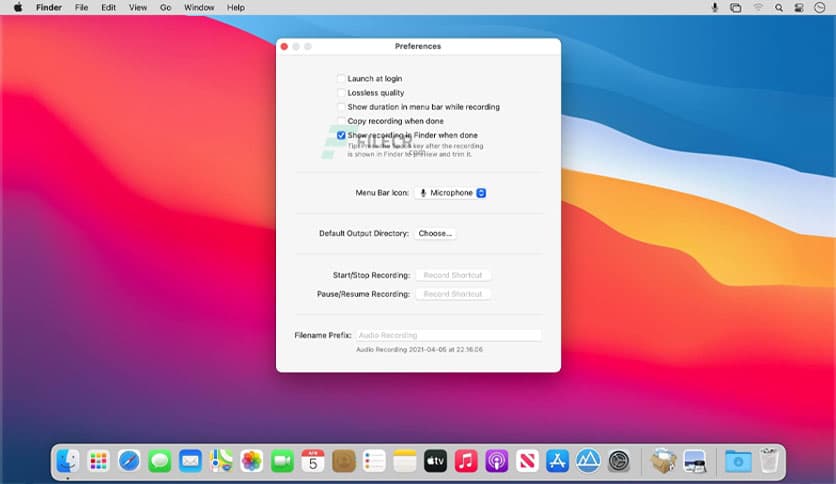Launch the Music app from the dock
Image resolution: width=836 pixels, height=484 pixels.
(465, 460)
